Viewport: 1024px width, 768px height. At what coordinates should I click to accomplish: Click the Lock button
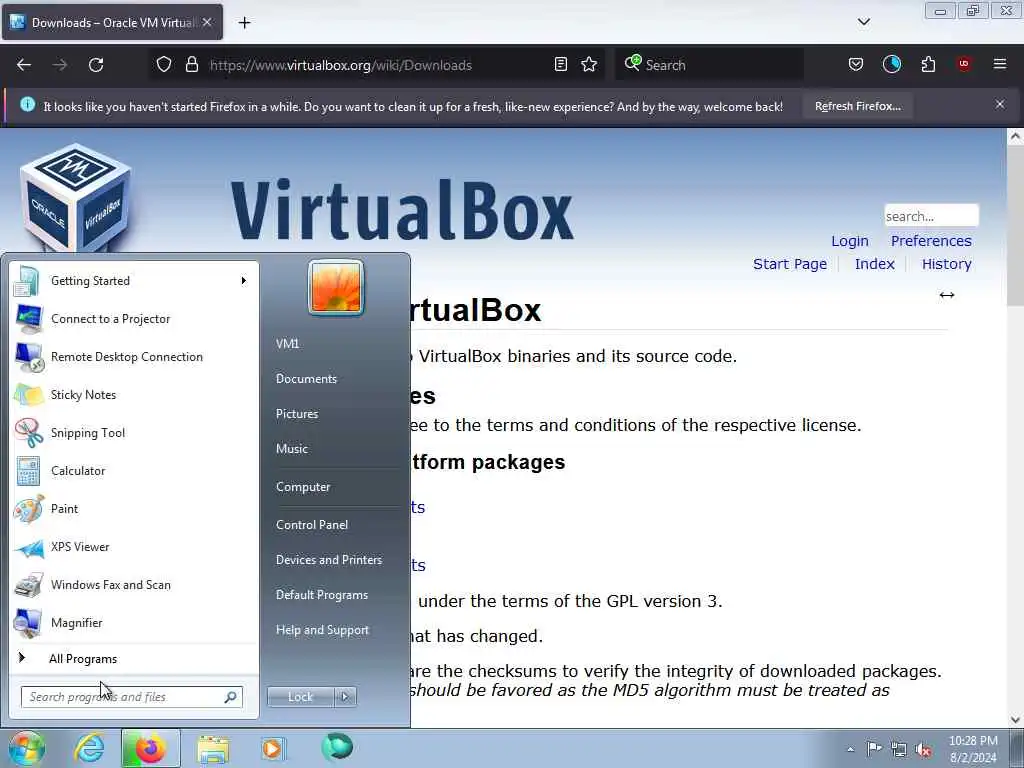click(301, 697)
